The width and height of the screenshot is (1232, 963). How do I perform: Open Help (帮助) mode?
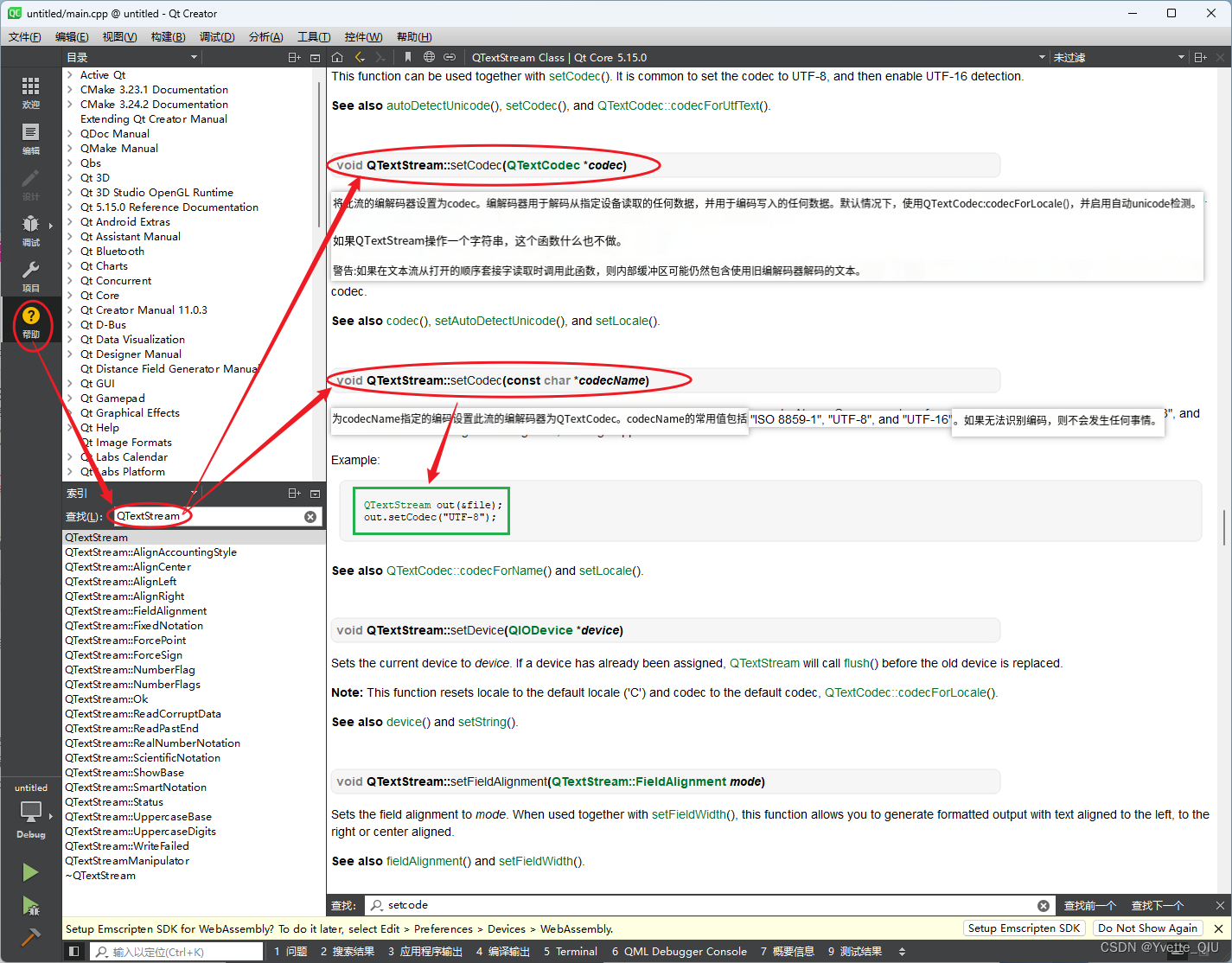pyautogui.click(x=30, y=322)
